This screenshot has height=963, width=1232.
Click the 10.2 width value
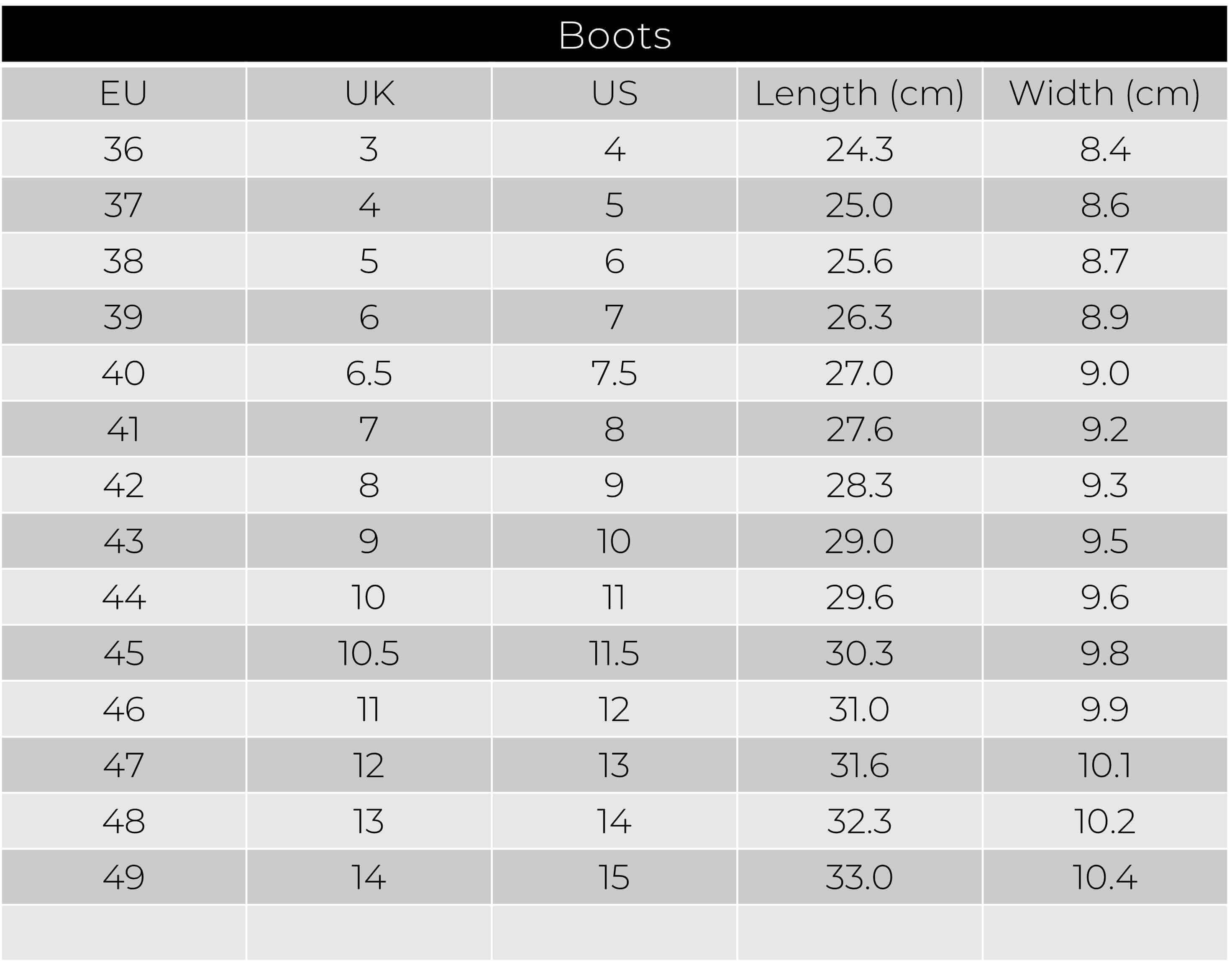pyautogui.click(x=1104, y=821)
